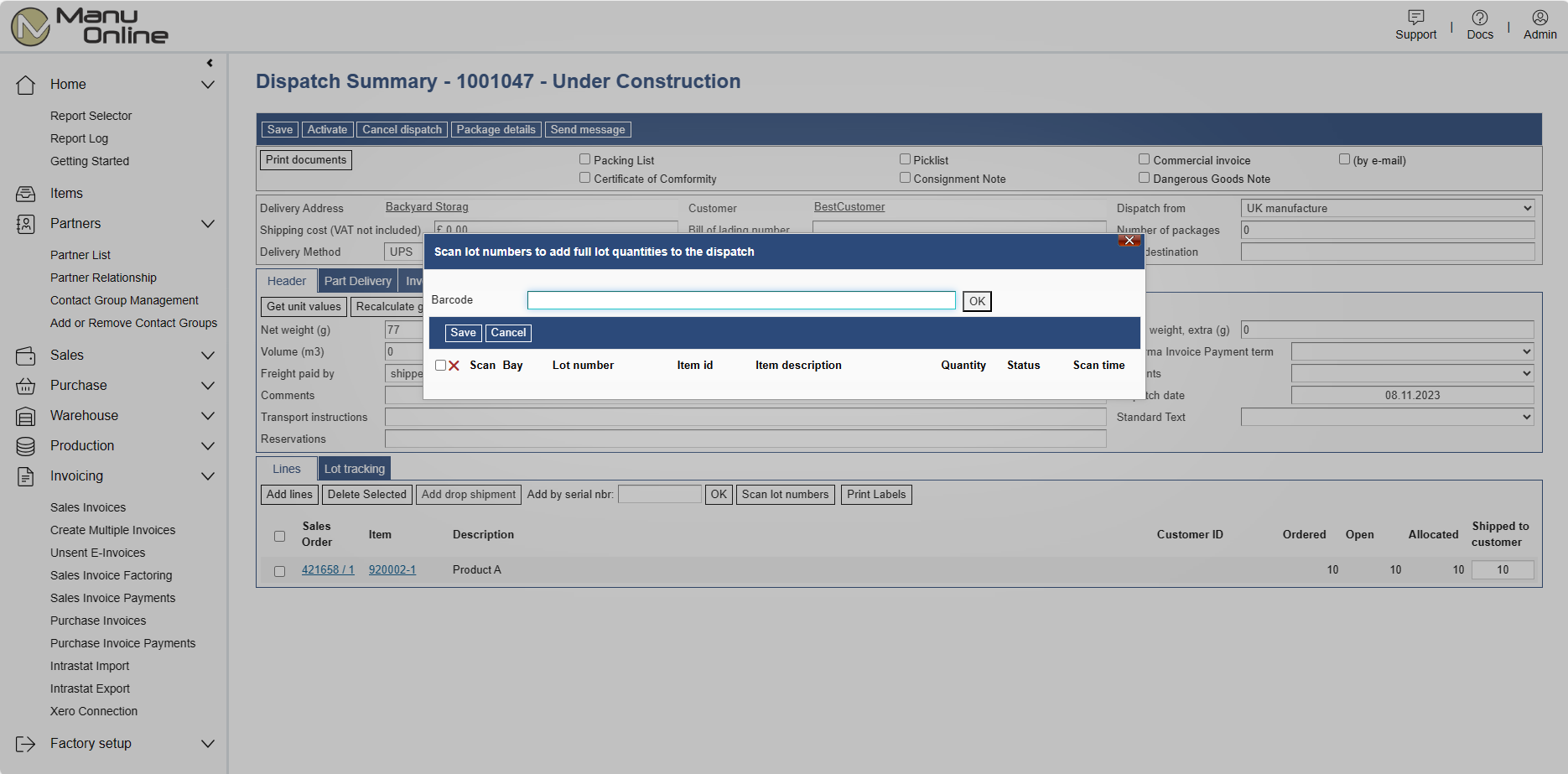Switch to the Lines tab
Viewport: 1568px width, 774px height.
286,469
